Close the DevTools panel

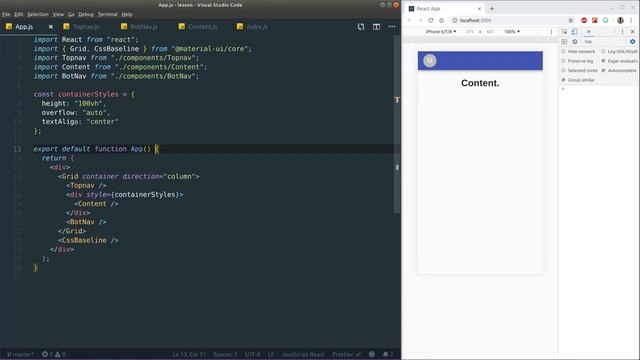633,31
